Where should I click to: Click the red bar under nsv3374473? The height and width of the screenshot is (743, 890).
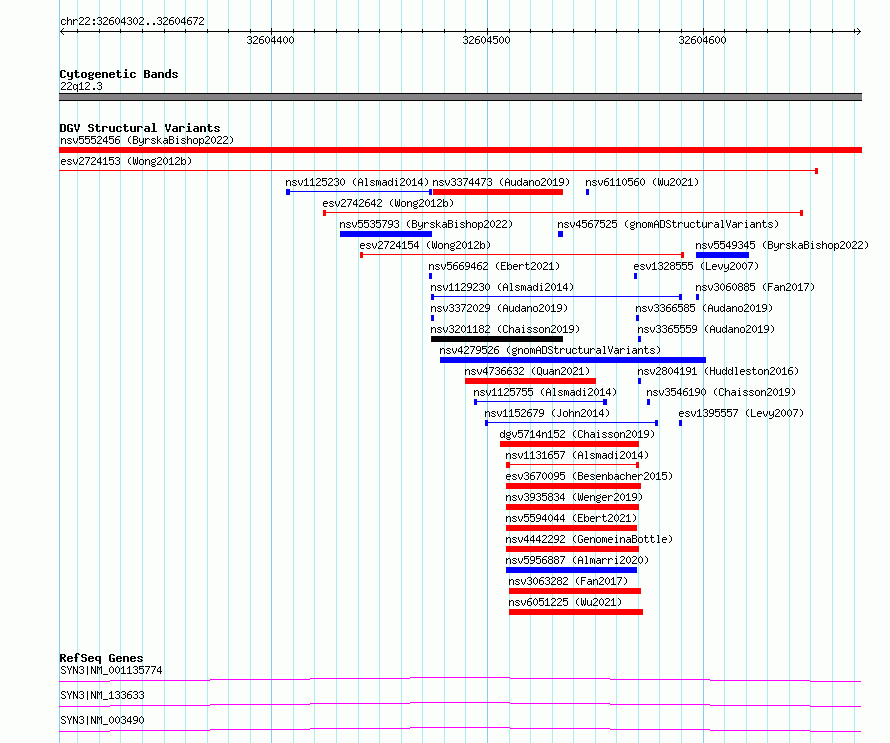click(498, 192)
